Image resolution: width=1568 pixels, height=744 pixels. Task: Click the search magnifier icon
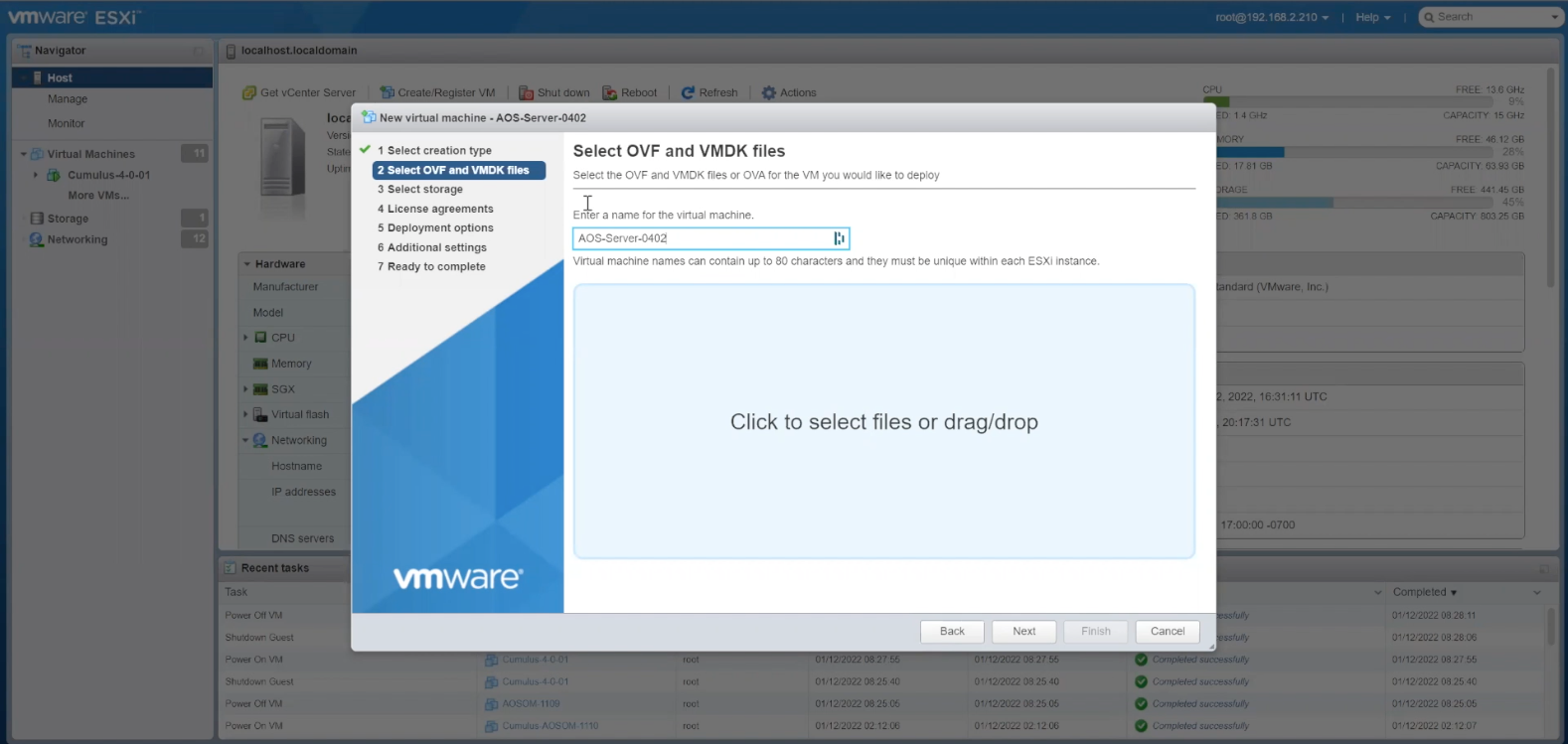click(1429, 17)
